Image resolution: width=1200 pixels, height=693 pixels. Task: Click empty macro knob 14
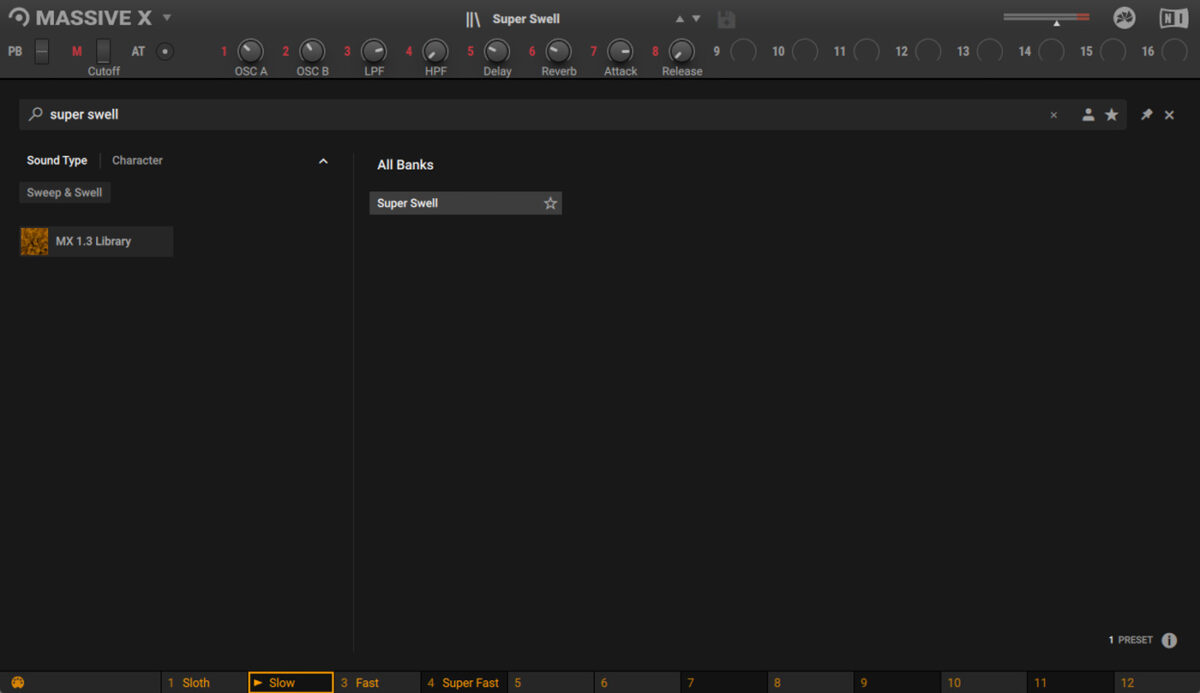(1051, 51)
